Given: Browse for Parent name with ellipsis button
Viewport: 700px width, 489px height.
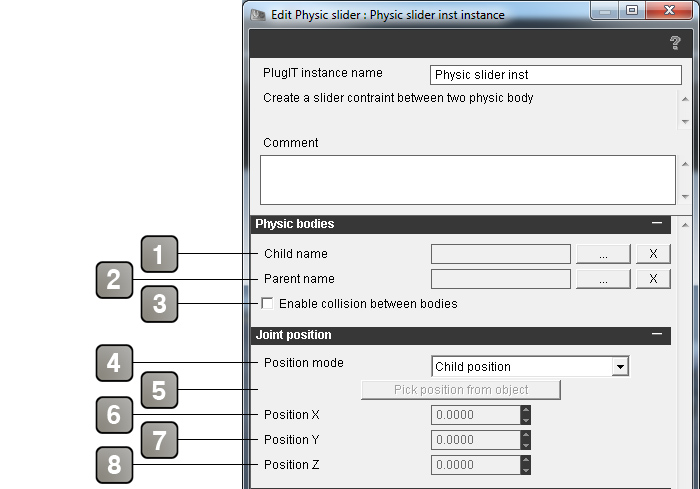Looking at the screenshot, I should click(603, 279).
